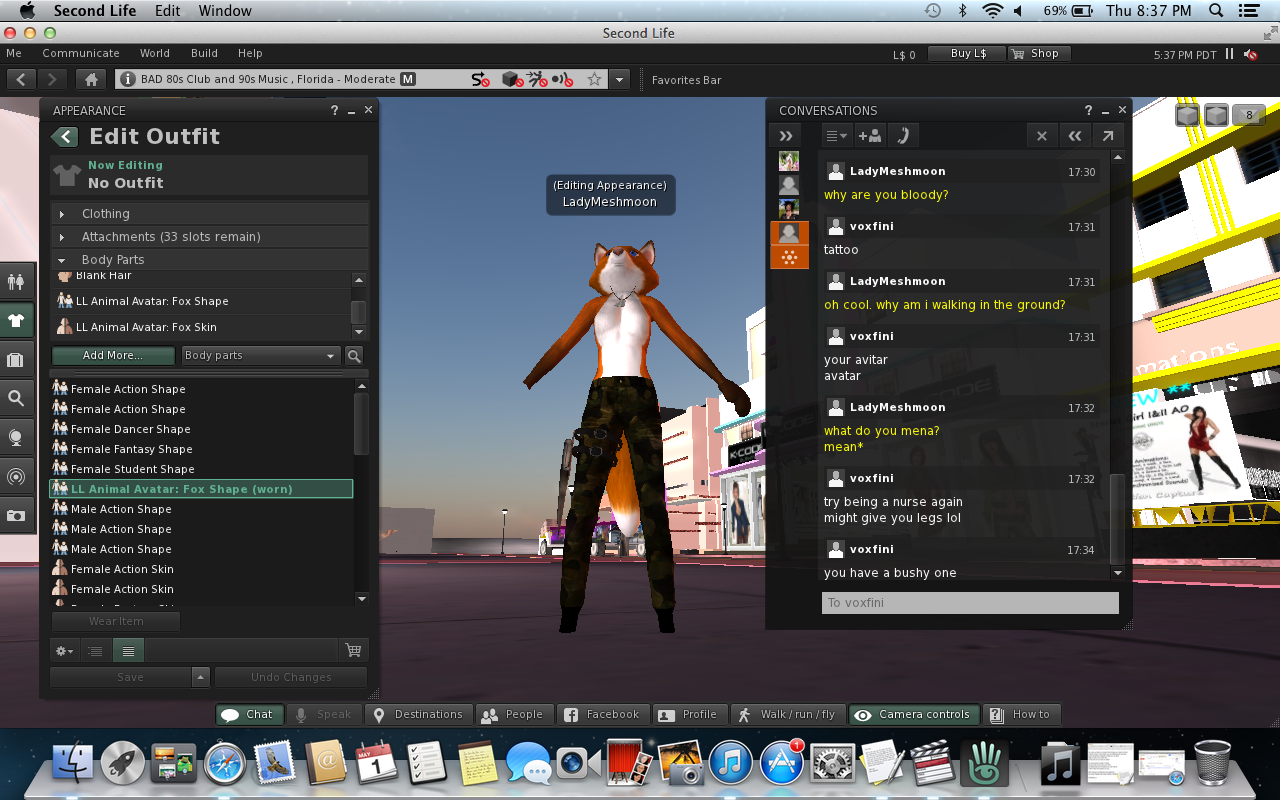Click the no-build cube icon in location bar
This screenshot has height=800, width=1280.
click(510, 79)
